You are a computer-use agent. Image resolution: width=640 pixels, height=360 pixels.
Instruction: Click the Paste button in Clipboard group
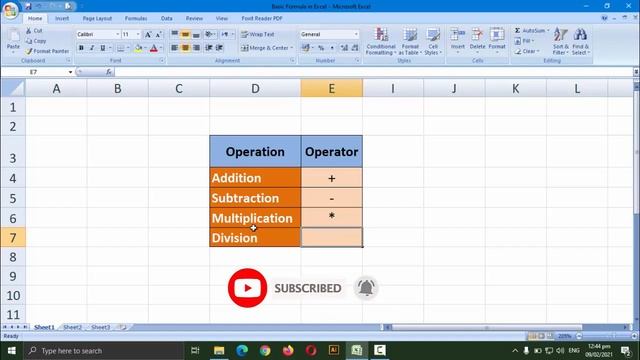coord(13,40)
